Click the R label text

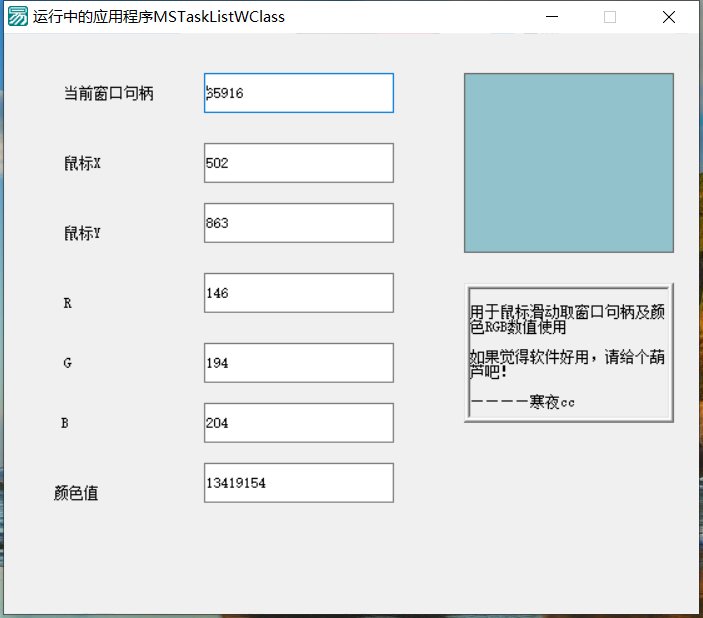(x=67, y=303)
